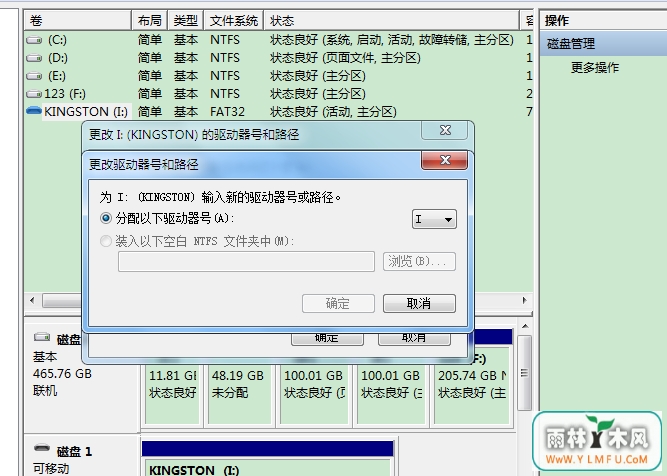The width and height of the screenshot is (667, 476).
Task: Click the status text of the (C:) row
Action: 392,40
